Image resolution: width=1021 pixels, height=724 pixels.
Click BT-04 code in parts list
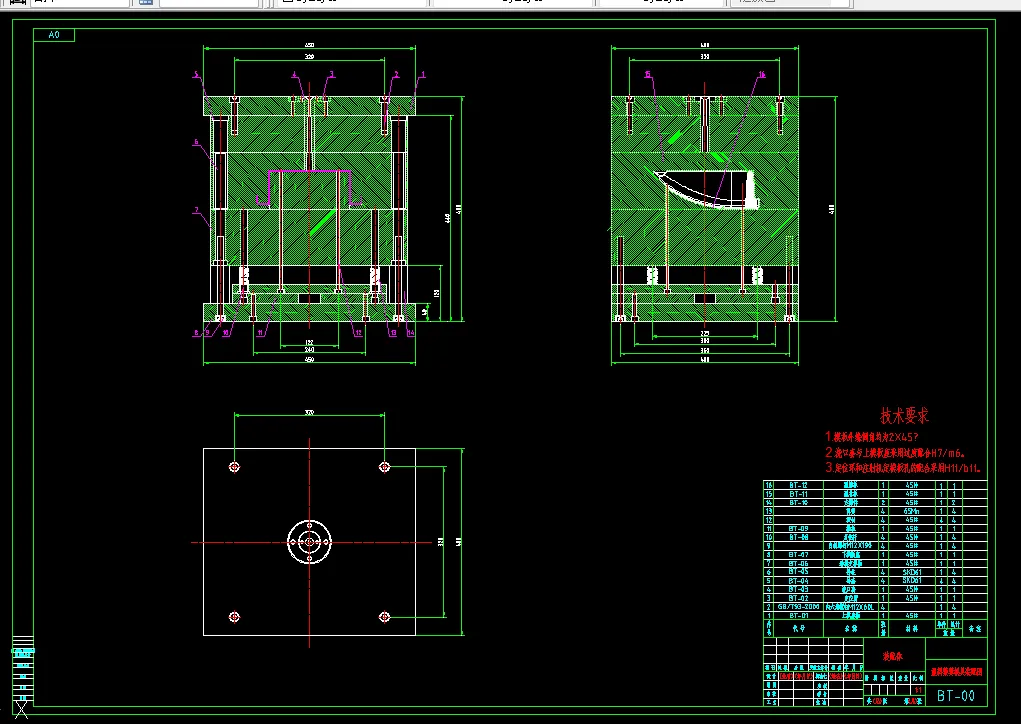(x=798, y=581)
